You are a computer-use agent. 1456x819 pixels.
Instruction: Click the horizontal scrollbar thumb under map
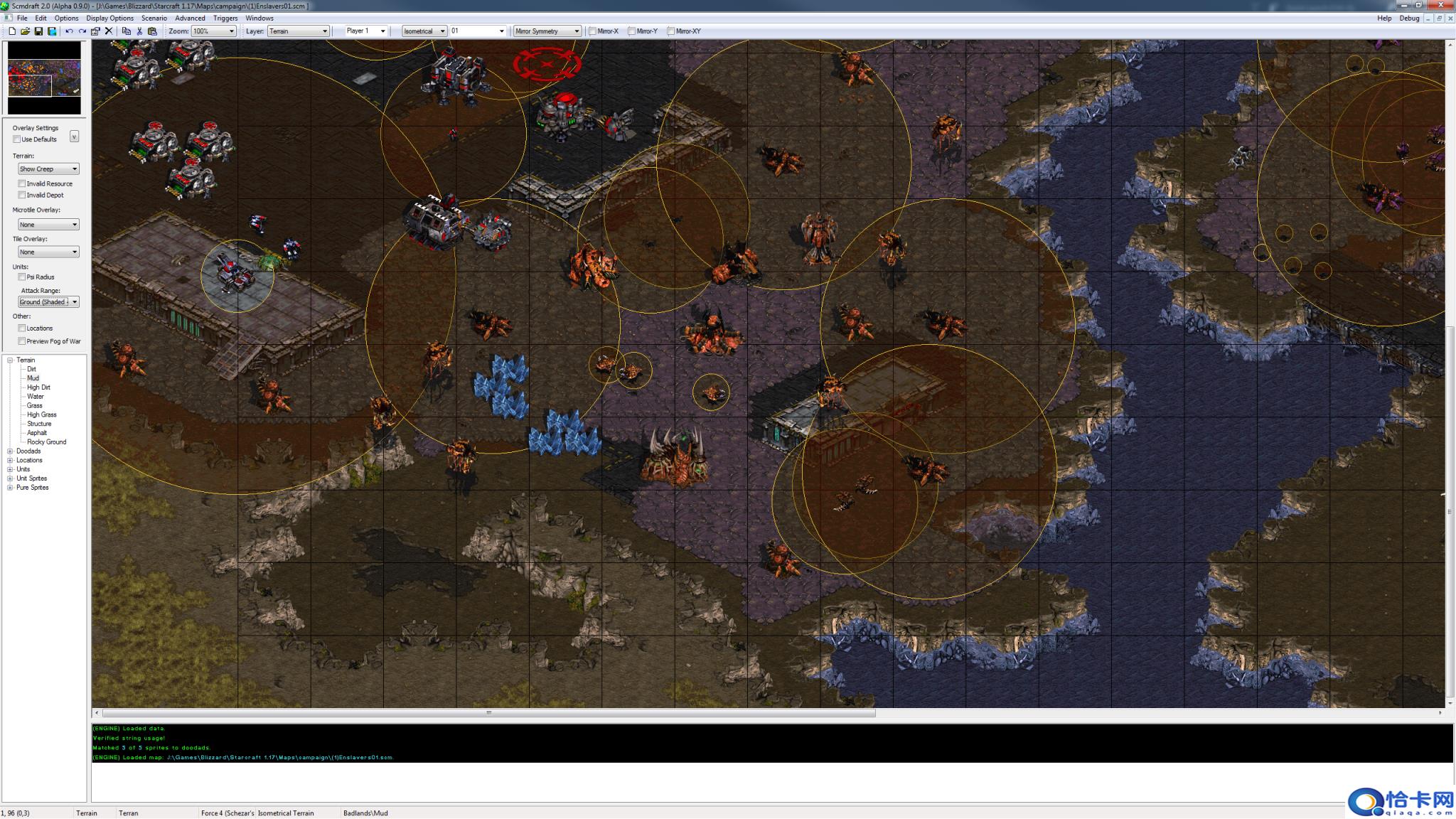tap(489, 713)
